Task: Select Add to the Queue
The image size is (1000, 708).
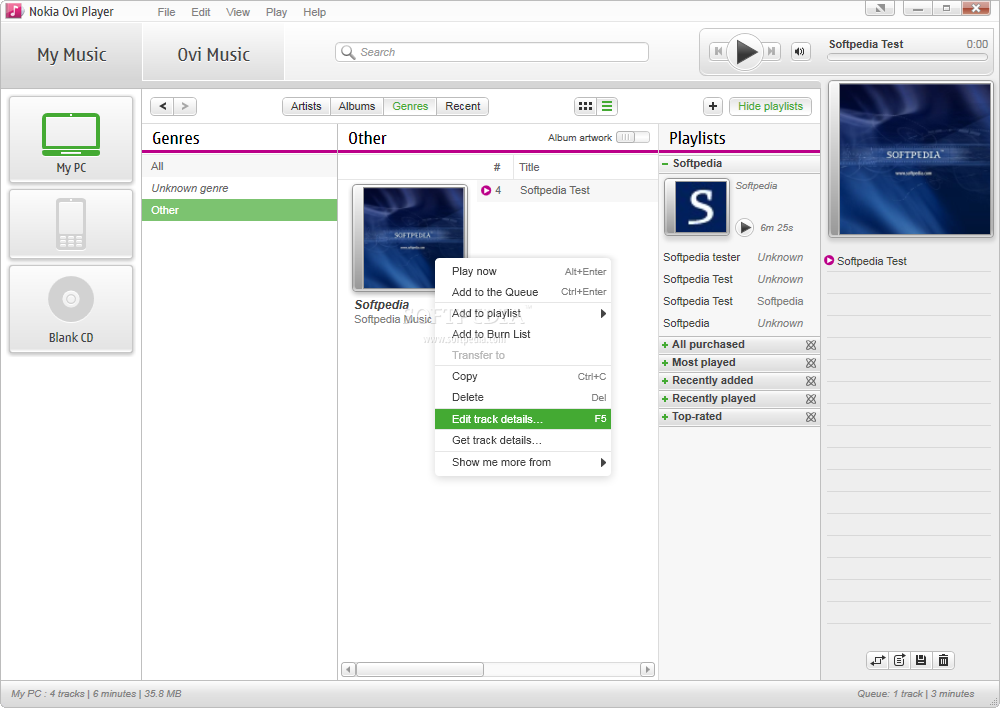Action: coord(523,292)
